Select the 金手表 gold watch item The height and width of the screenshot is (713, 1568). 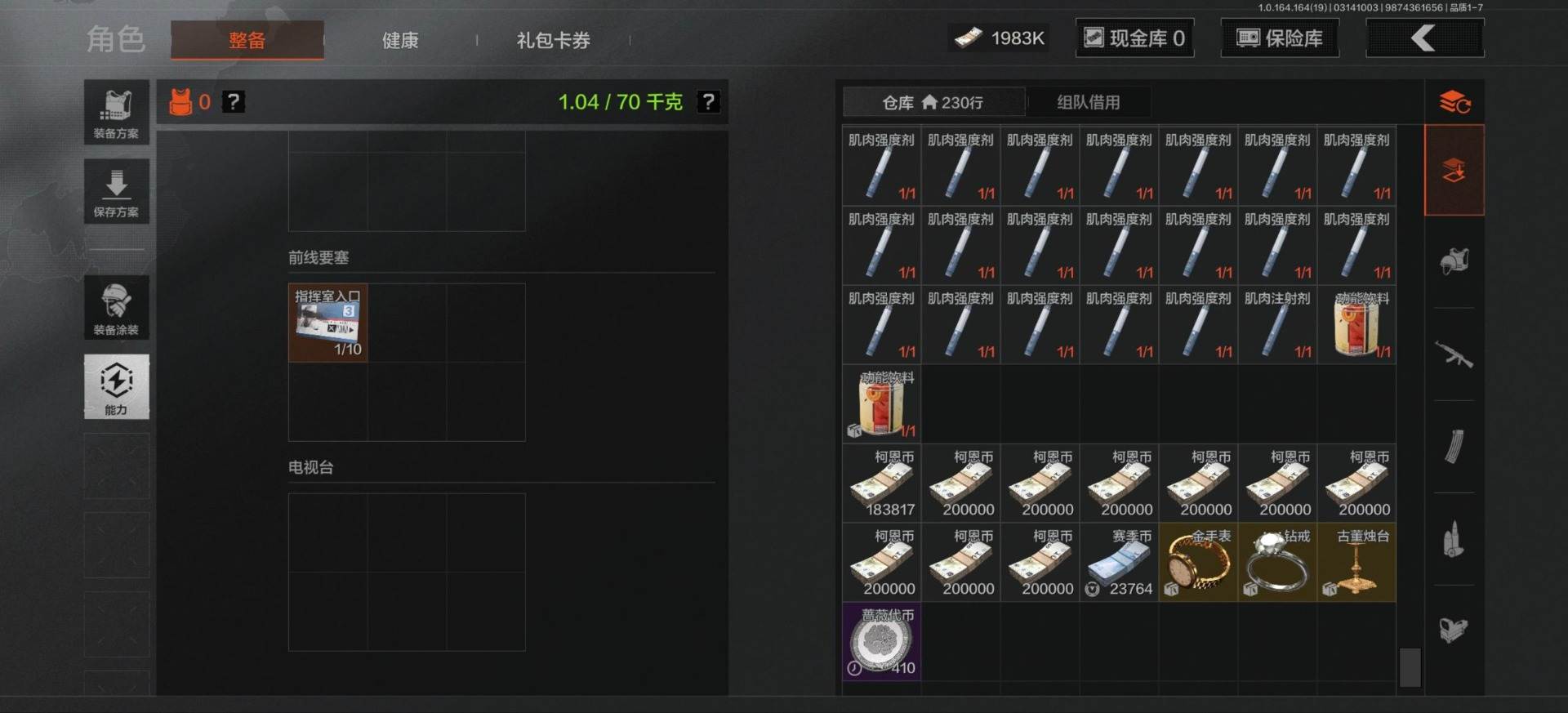pos(1198,562)
